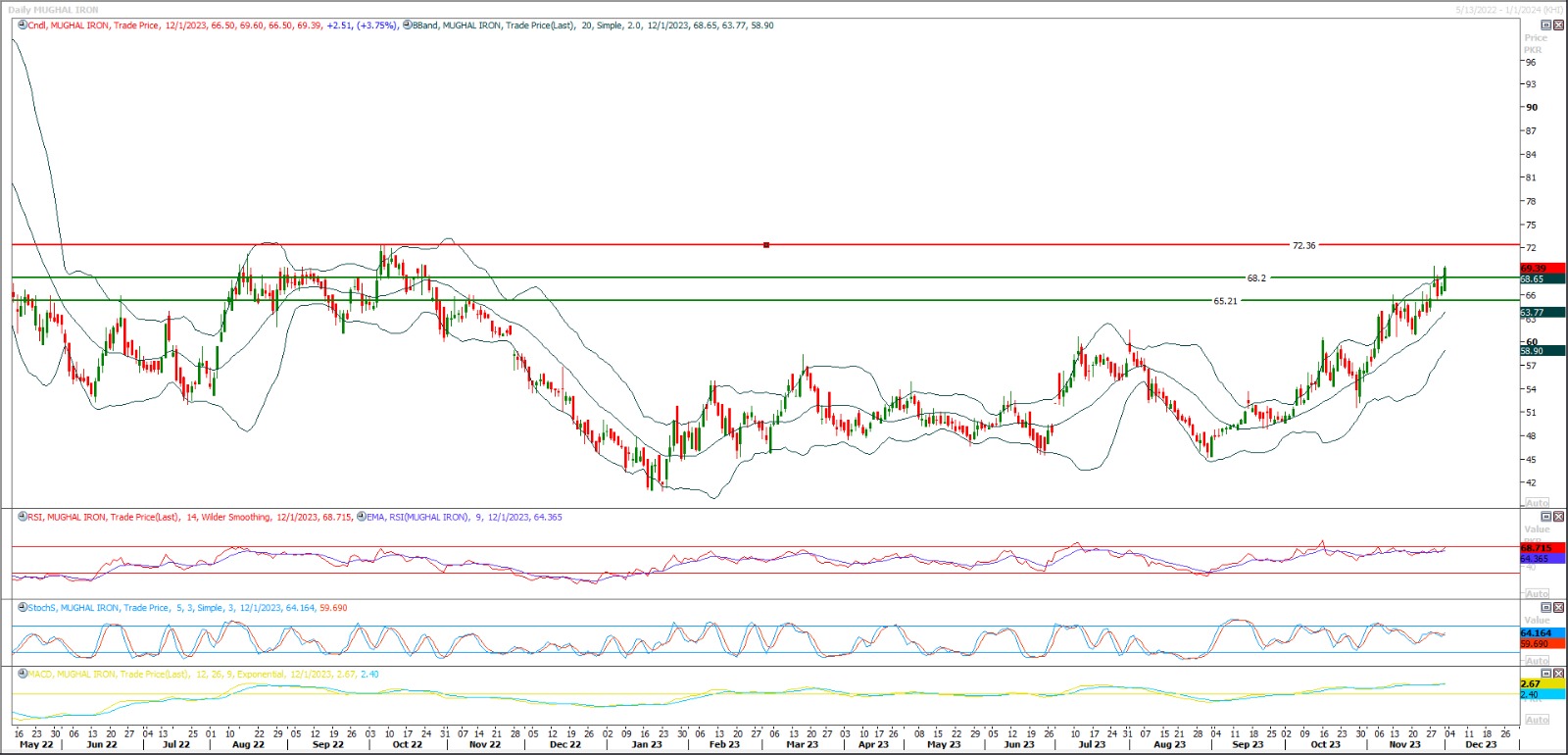The width and height of the screenshot is (1568, 755).
Task: Toggle Auto scale on Stochastic pane
Action: click(1537, 660)
